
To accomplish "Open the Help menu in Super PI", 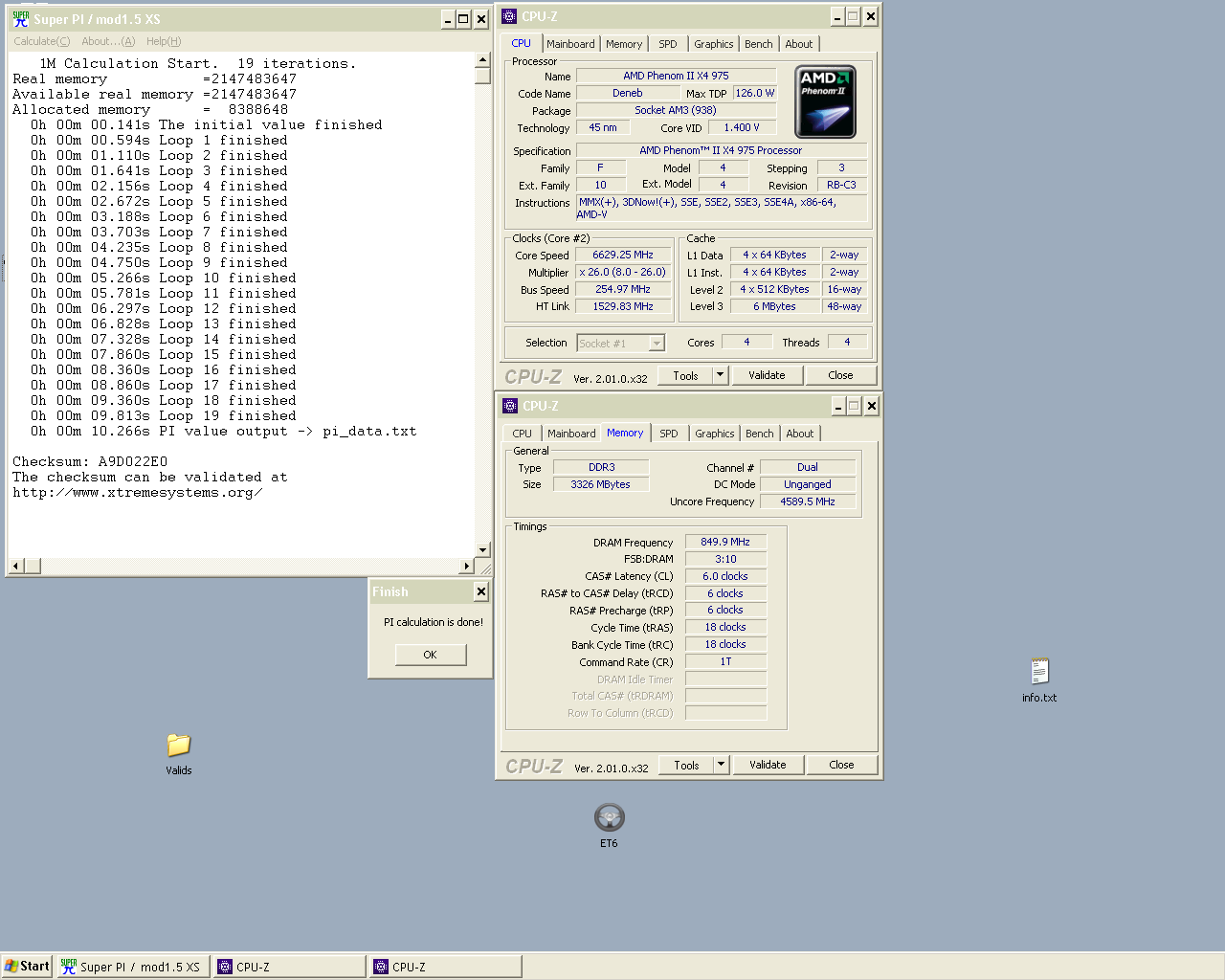I will 164,41.
